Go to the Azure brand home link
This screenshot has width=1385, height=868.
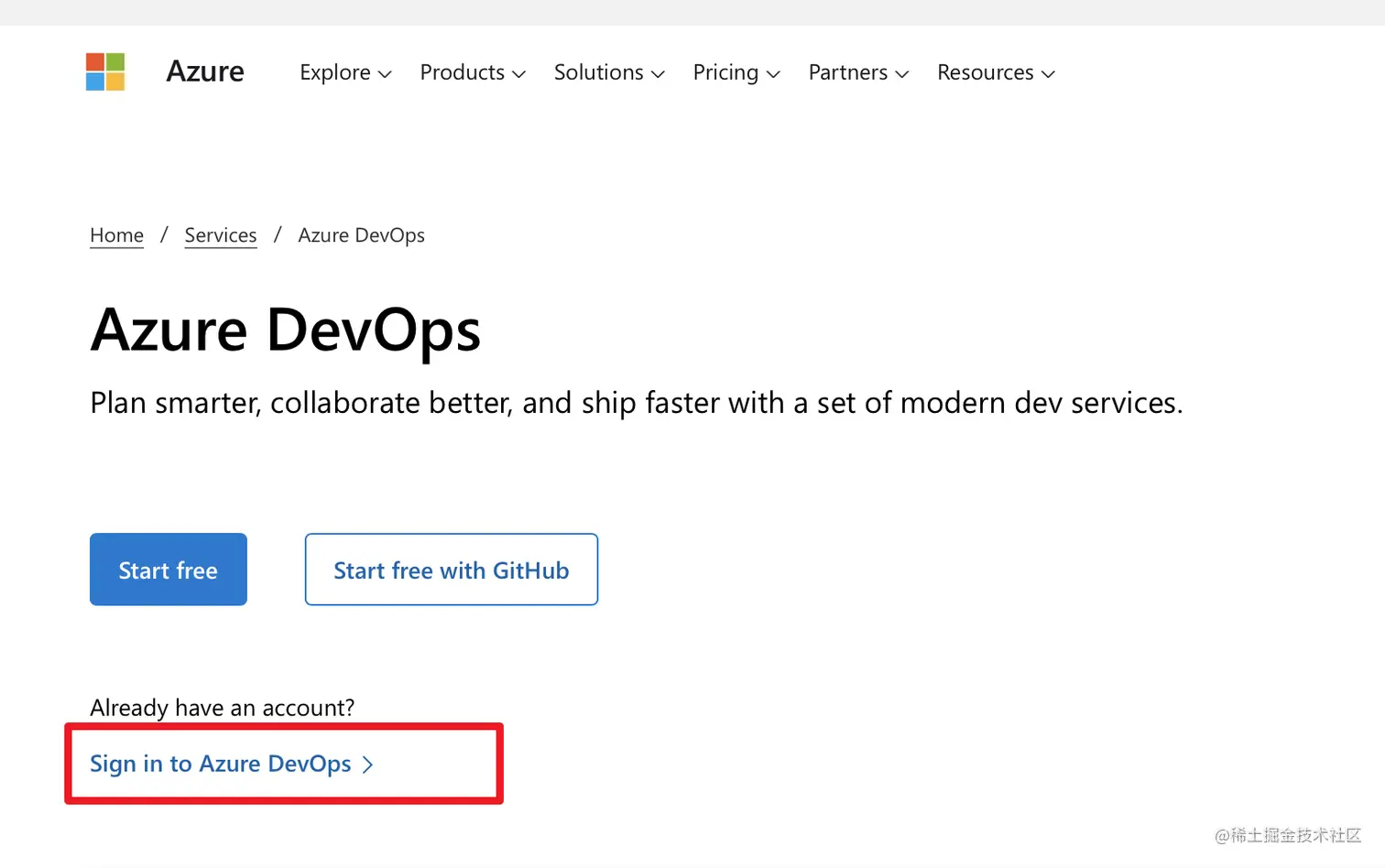pos(205,71)
